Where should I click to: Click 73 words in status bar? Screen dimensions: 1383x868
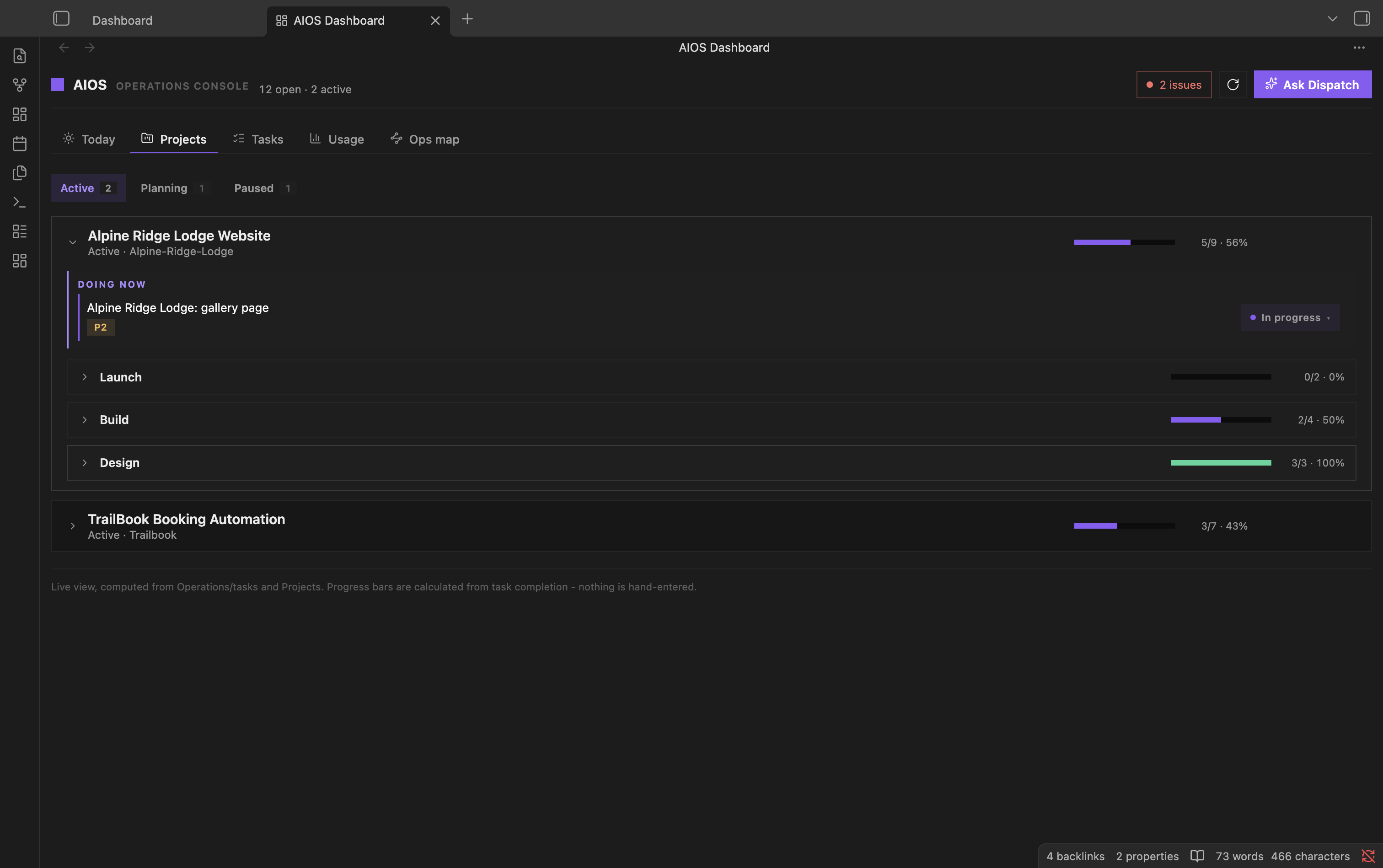point(1239,856)
